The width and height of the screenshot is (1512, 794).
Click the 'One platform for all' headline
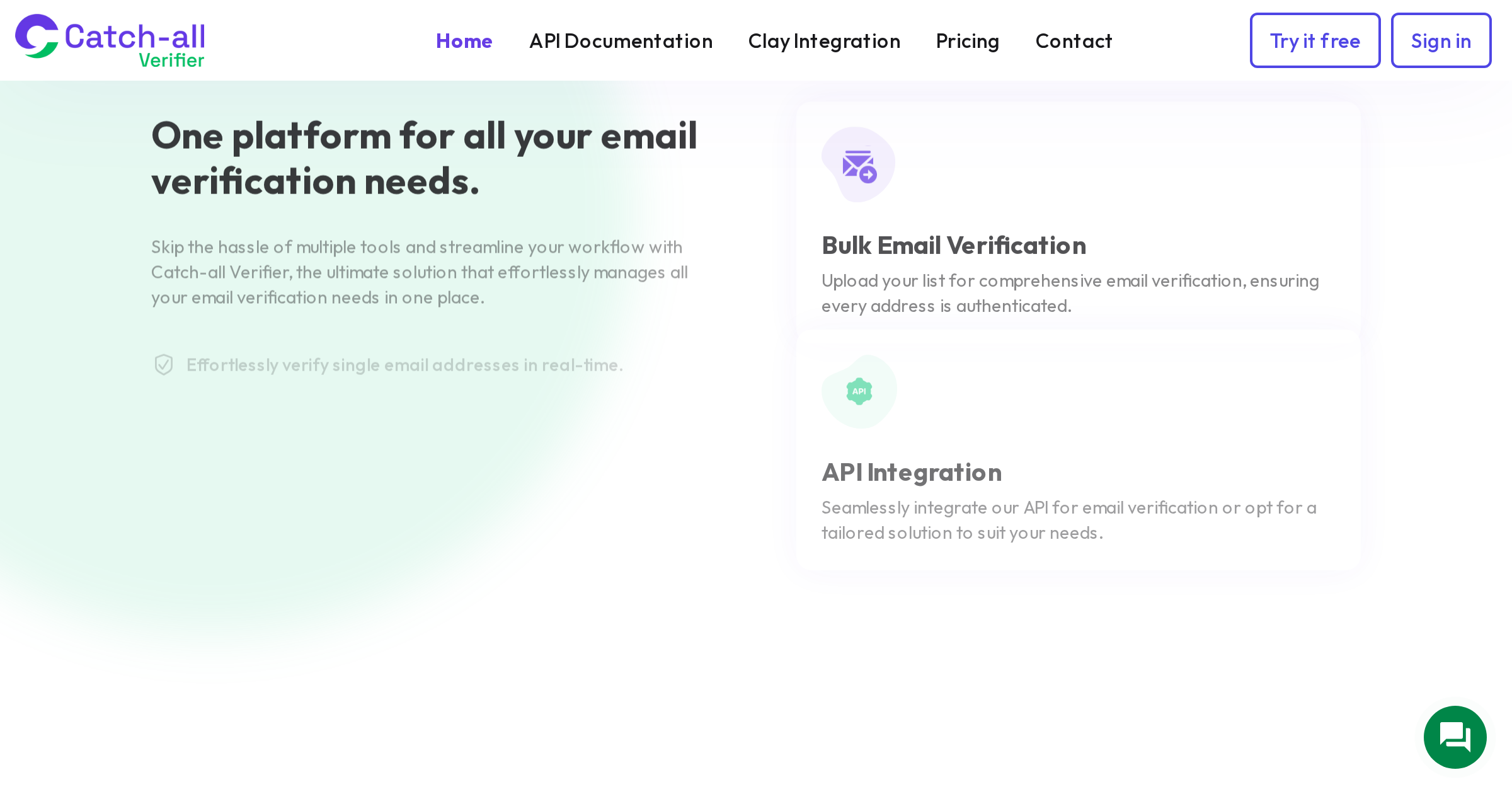click(424, 158)
